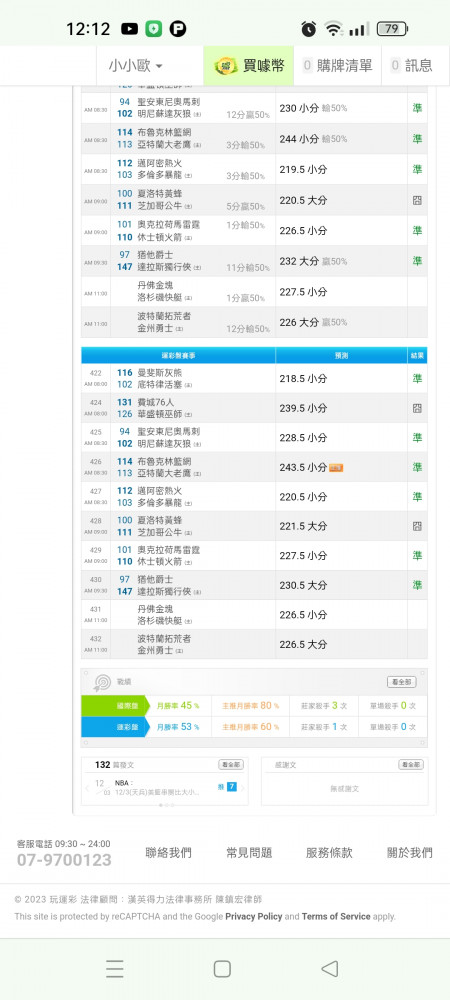Viewport: 450px width, 1000px height.
Task: Open the 小小歐 user dropdown
Action: point(136,66)
